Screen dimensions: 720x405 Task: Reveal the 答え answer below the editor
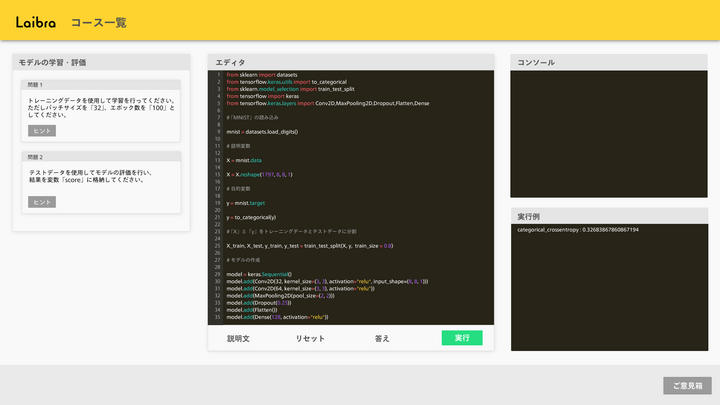click(x=382, y=338)
